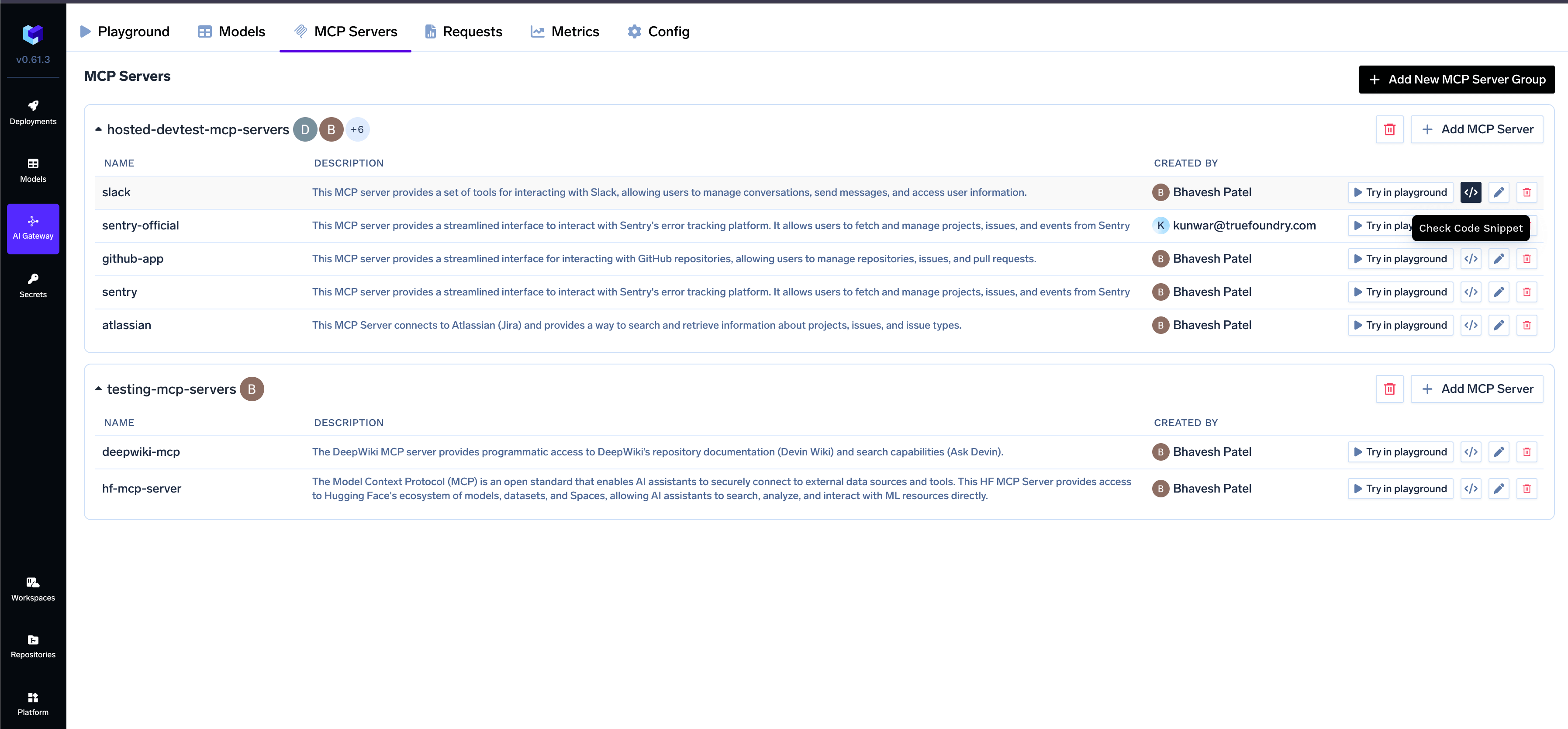The height and width of the screenshot is (729, 1568).
Task: Check code snippet for atlassian server
Action: 1471,325
